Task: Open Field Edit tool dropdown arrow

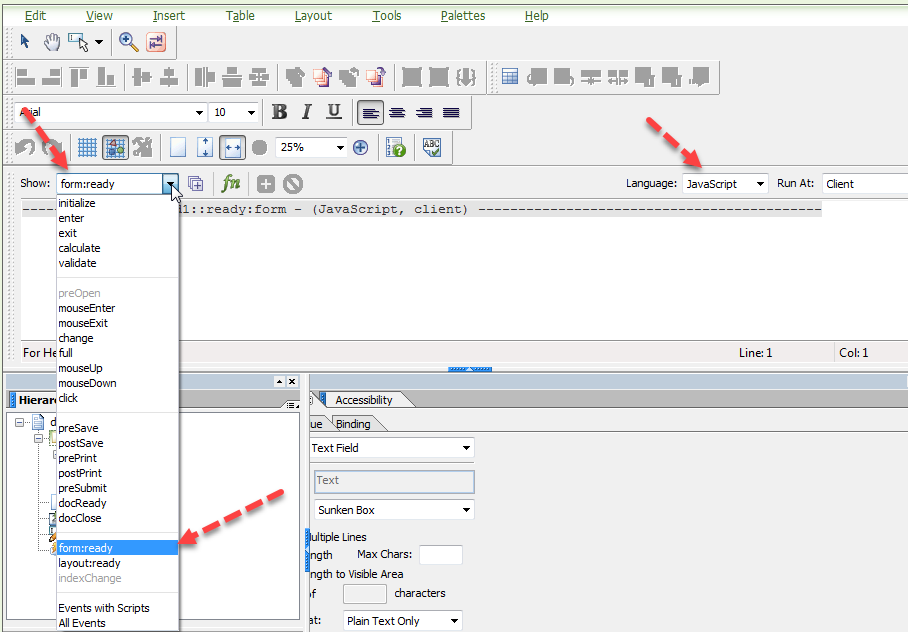Action: [x=99, y=42]
